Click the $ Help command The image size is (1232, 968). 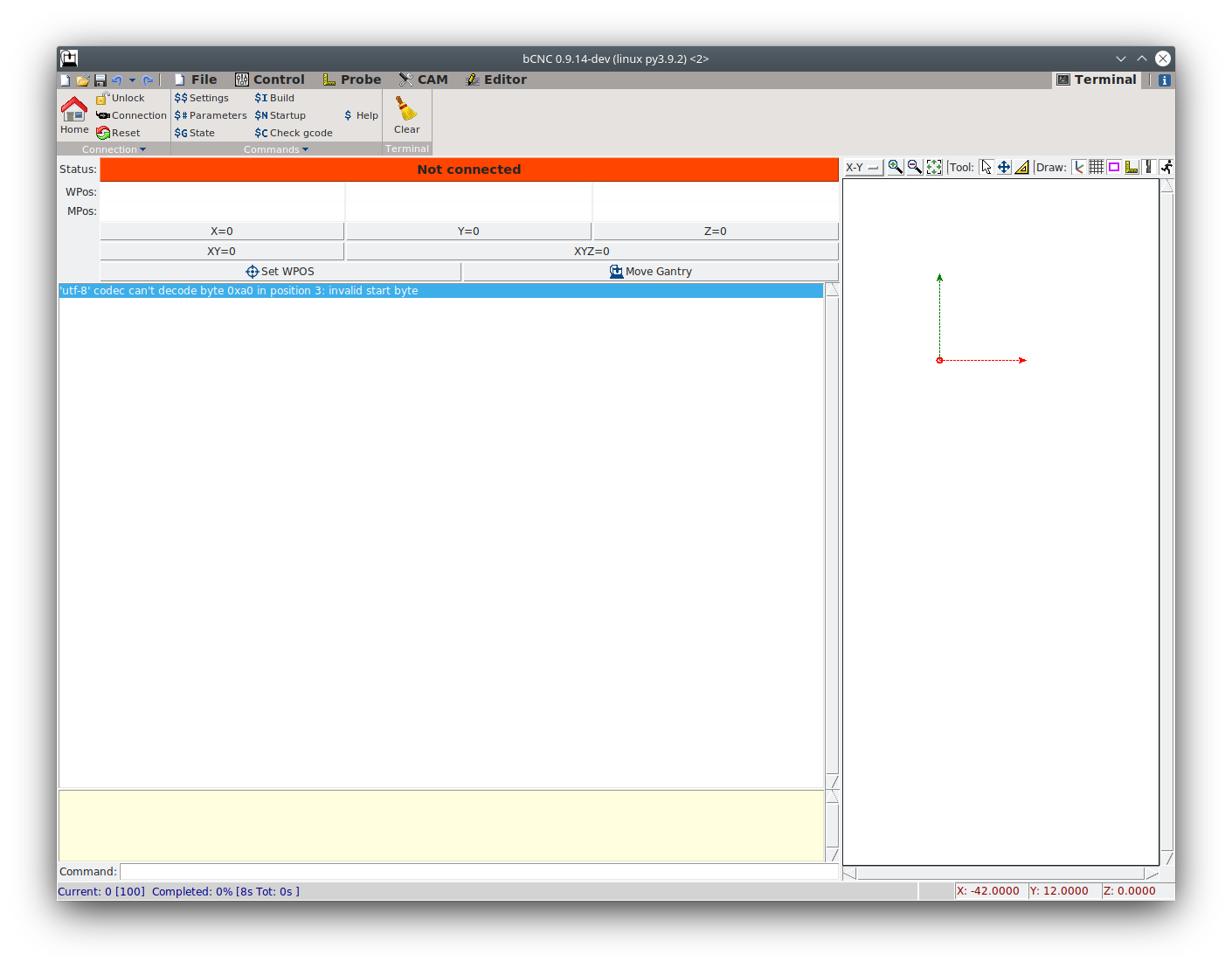(361, 115)
